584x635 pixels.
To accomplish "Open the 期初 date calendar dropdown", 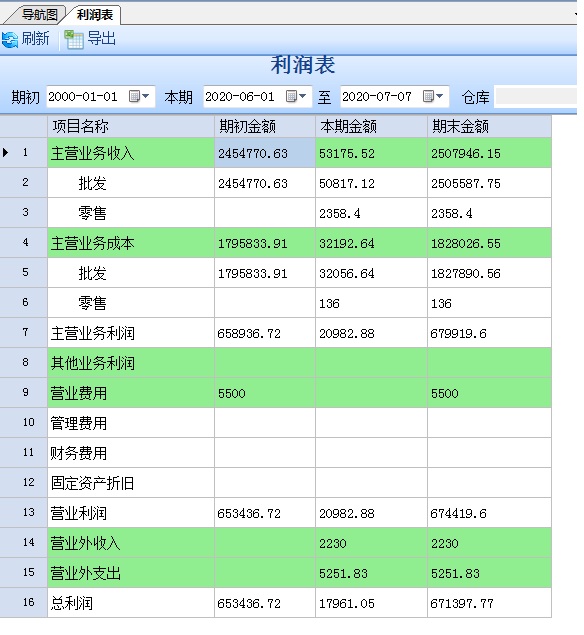I will pos(139,96).
